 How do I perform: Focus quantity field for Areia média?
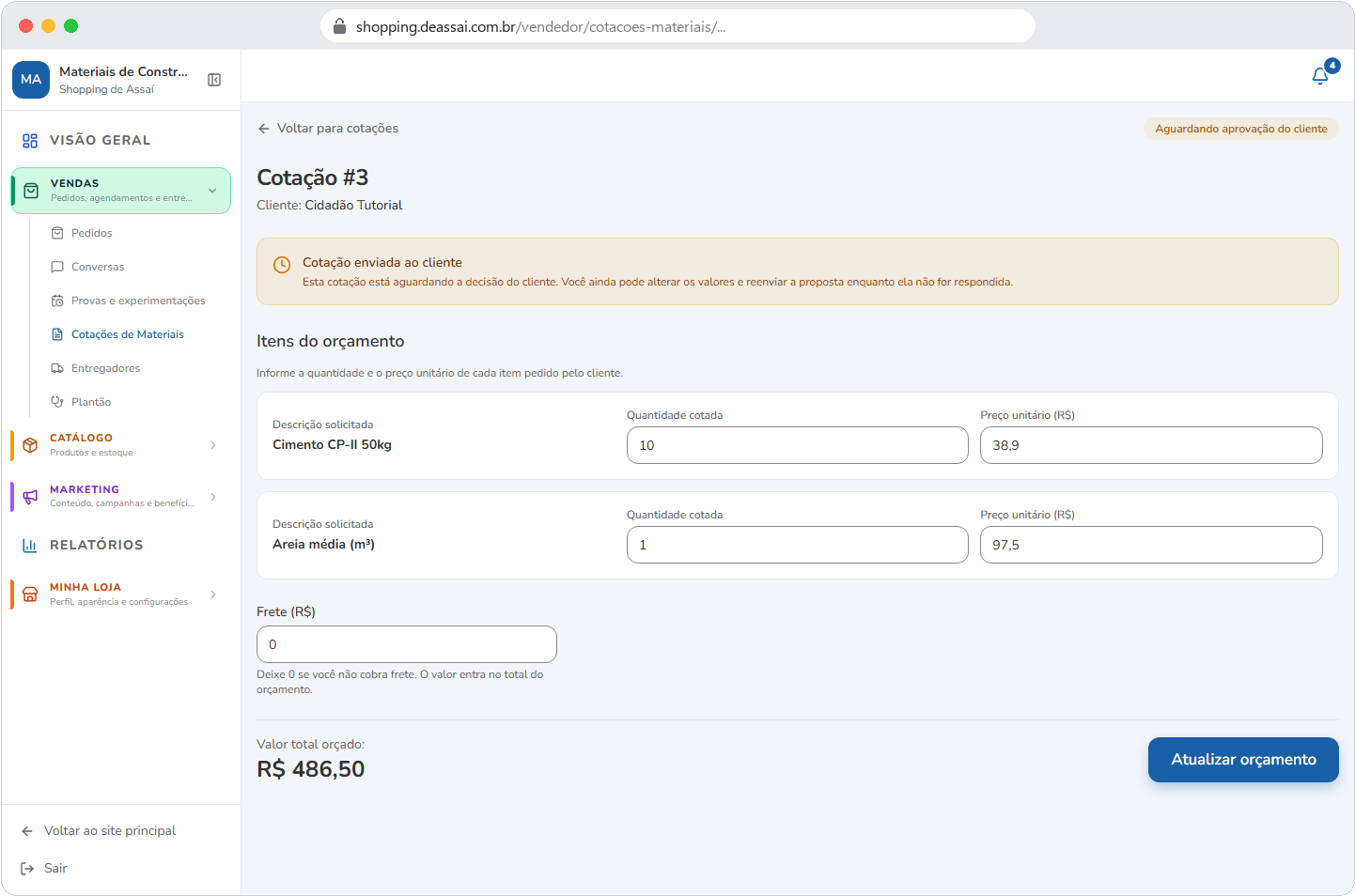798,545
